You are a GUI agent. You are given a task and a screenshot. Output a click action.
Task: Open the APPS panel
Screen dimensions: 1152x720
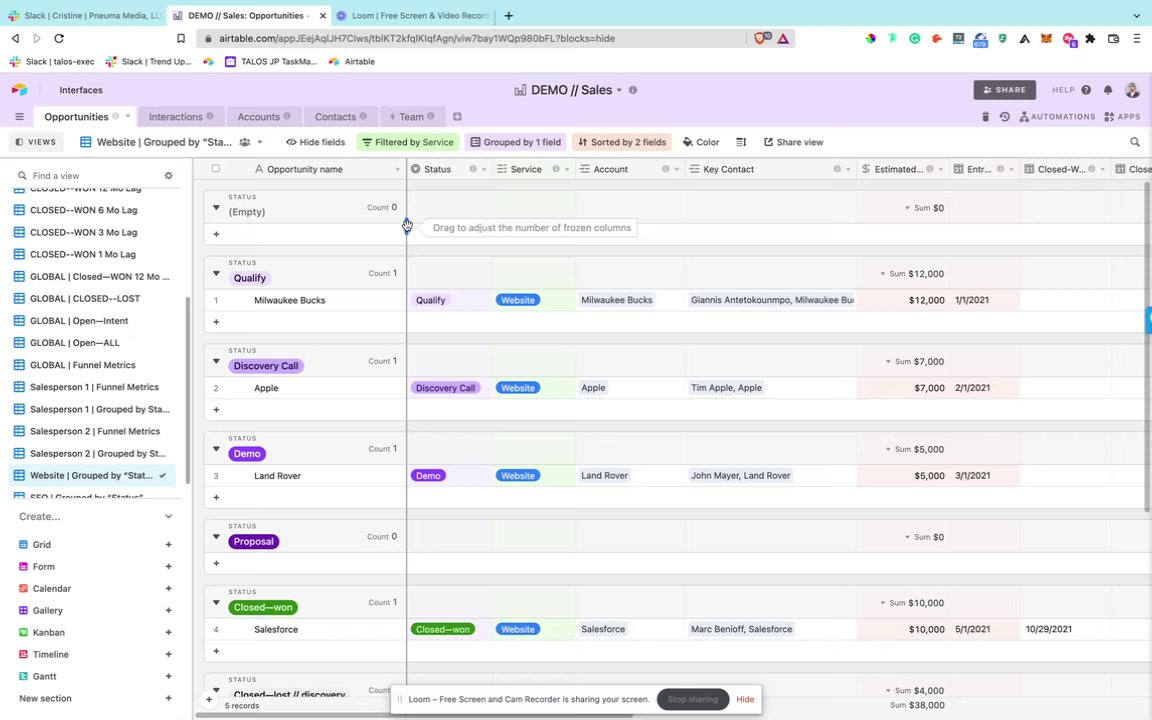pyautogui.click(x=1123, y=117)
